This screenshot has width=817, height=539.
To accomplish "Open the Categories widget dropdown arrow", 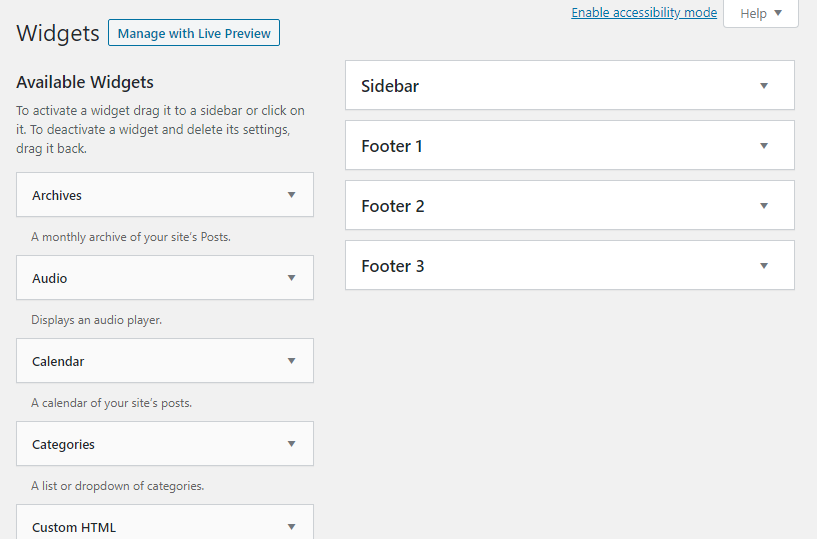I will point(291,444).
